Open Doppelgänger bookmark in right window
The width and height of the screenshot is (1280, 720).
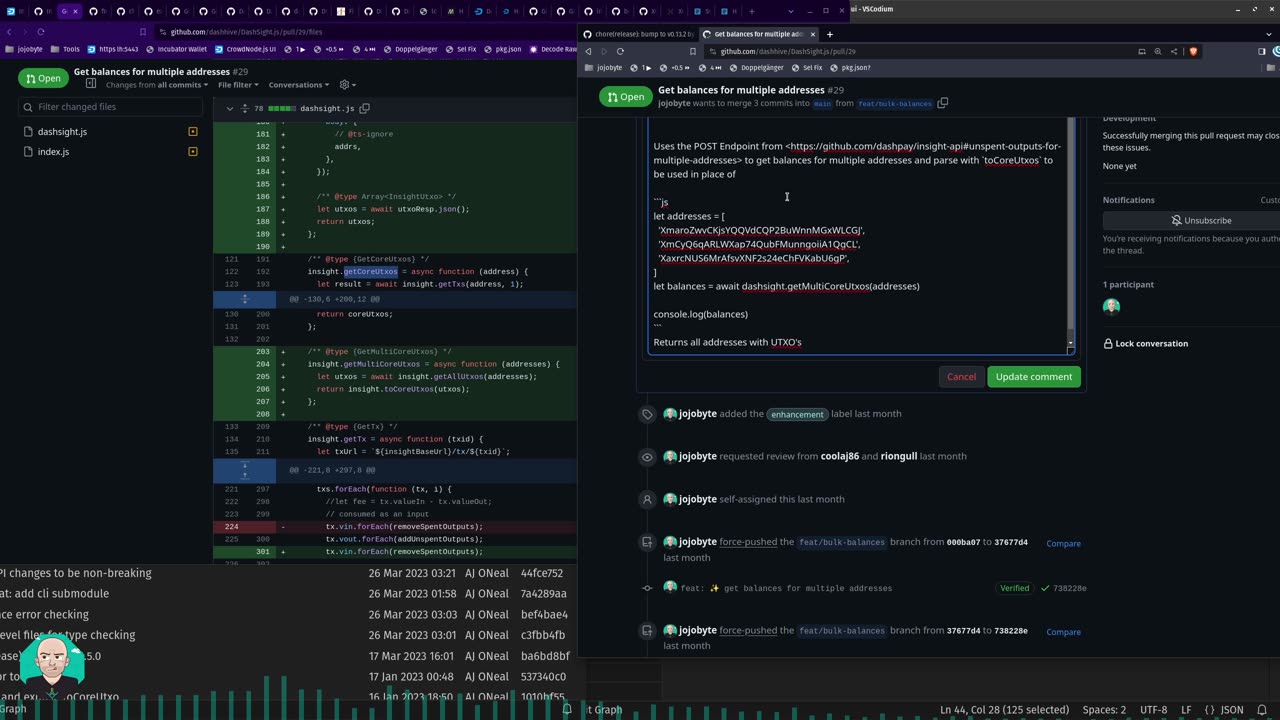(x=756, y=68)
